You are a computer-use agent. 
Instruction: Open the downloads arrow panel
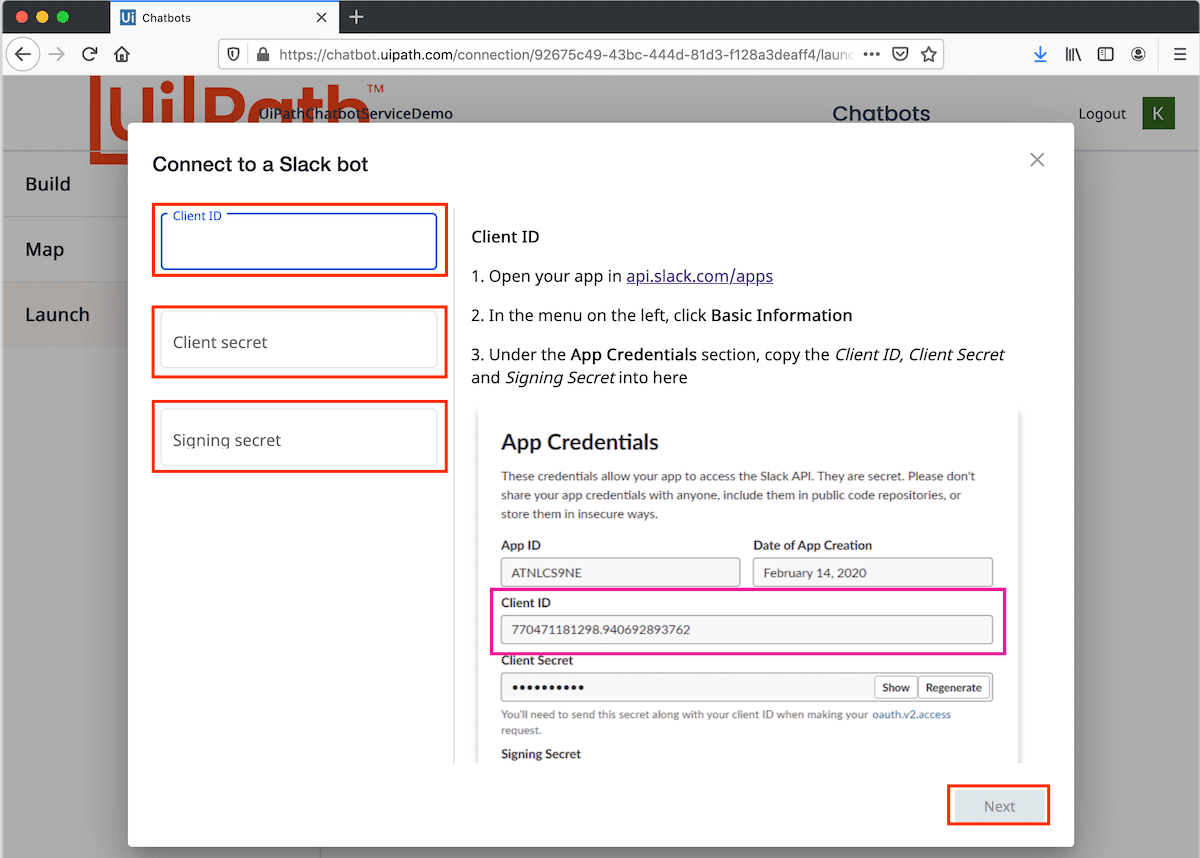[x=1040, y=54]
